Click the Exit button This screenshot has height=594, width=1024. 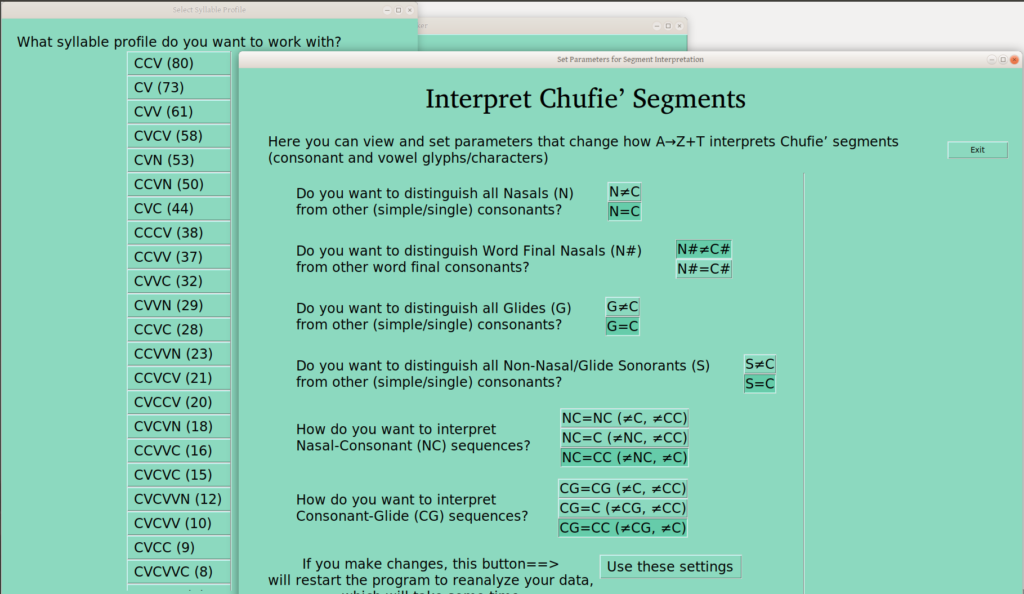(x=977, y=149)
